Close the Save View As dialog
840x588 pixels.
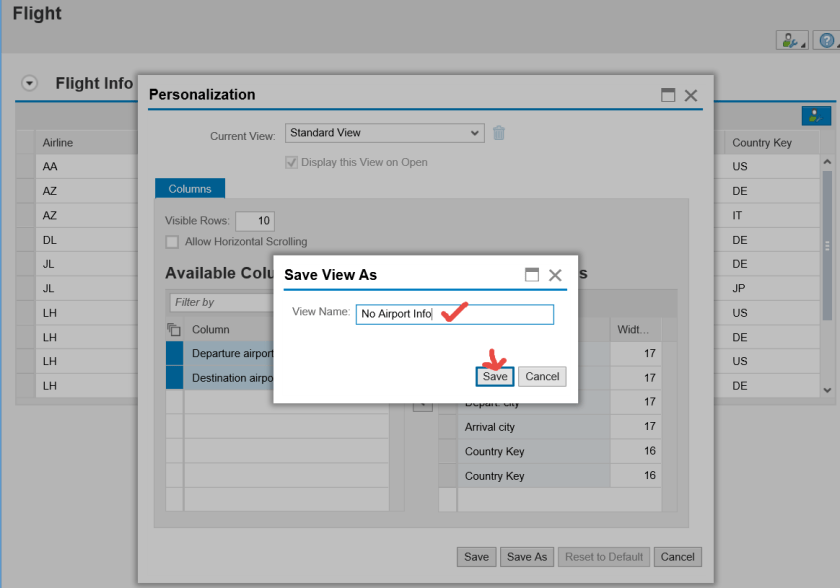coord(555,275)
